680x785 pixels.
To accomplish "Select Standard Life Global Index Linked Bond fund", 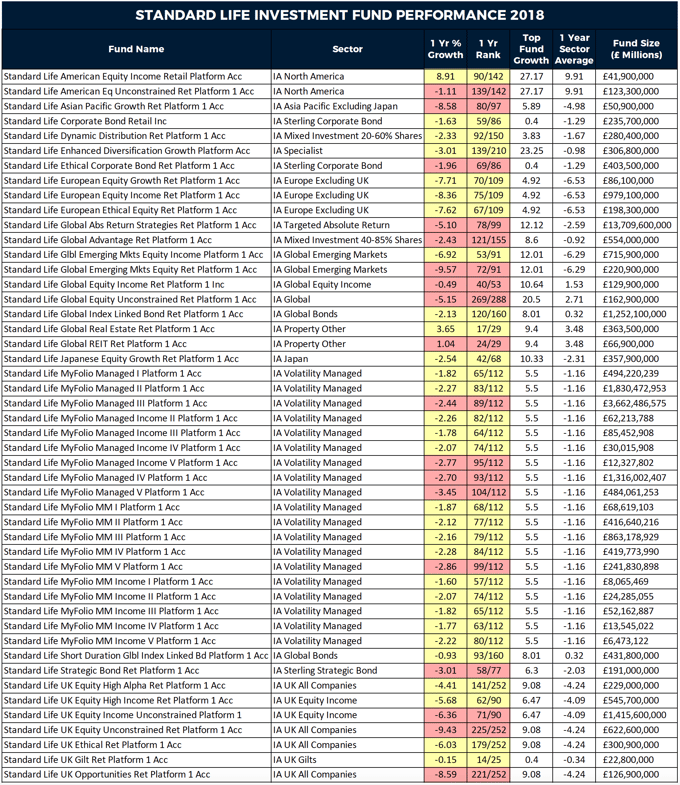I will pyautogui.click(x=123, y=314).
